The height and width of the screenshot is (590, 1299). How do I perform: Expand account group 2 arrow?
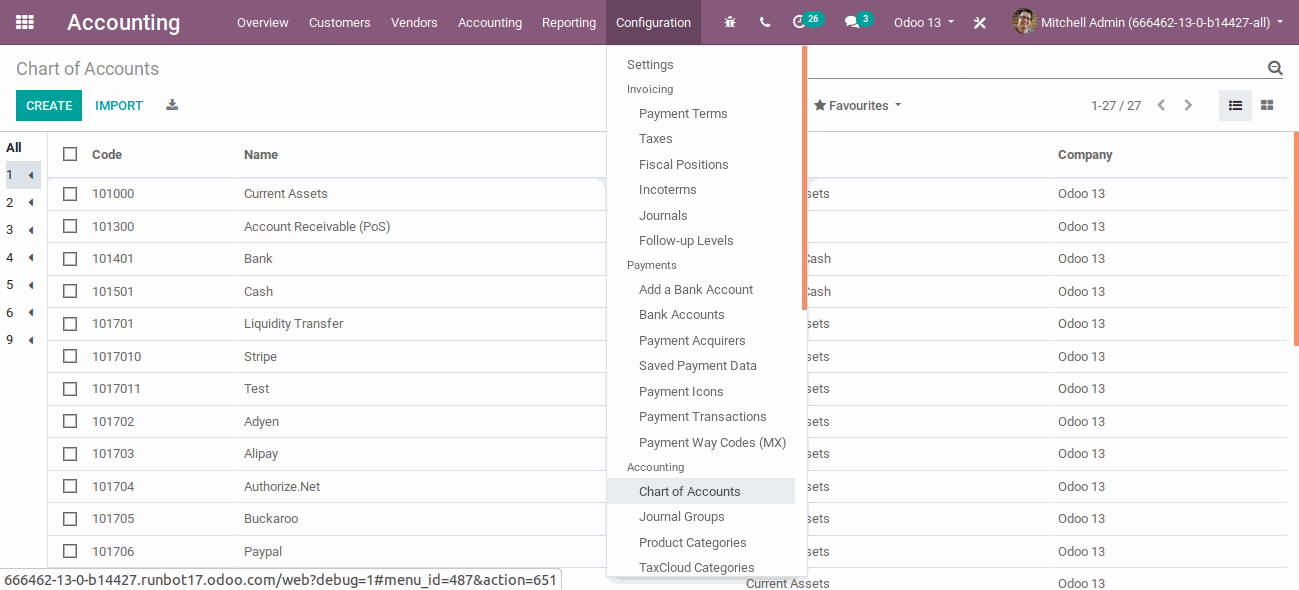(x=31, y=203)
